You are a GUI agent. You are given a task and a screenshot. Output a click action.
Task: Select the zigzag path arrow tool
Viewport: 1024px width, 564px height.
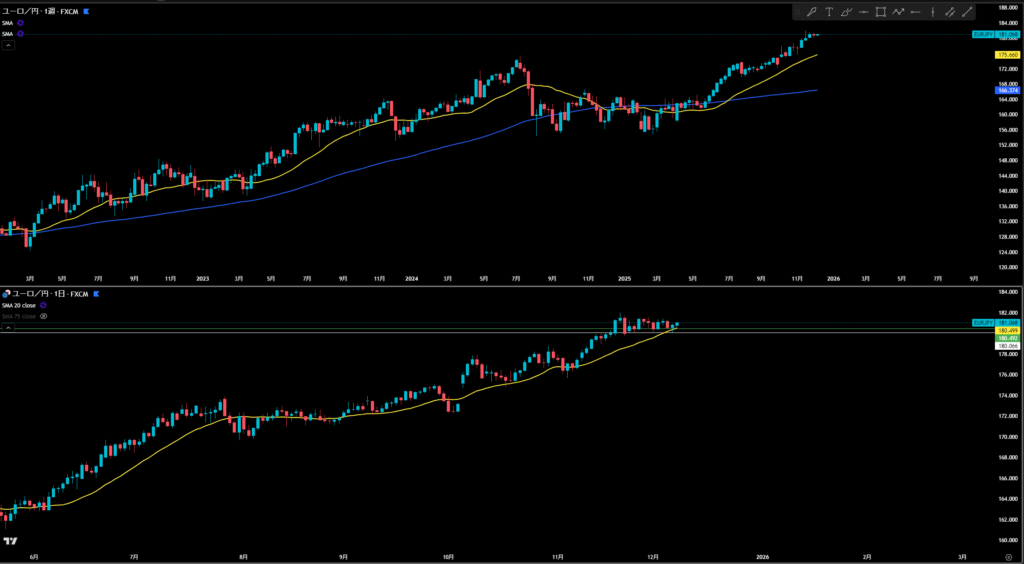[x=898, y=12]
